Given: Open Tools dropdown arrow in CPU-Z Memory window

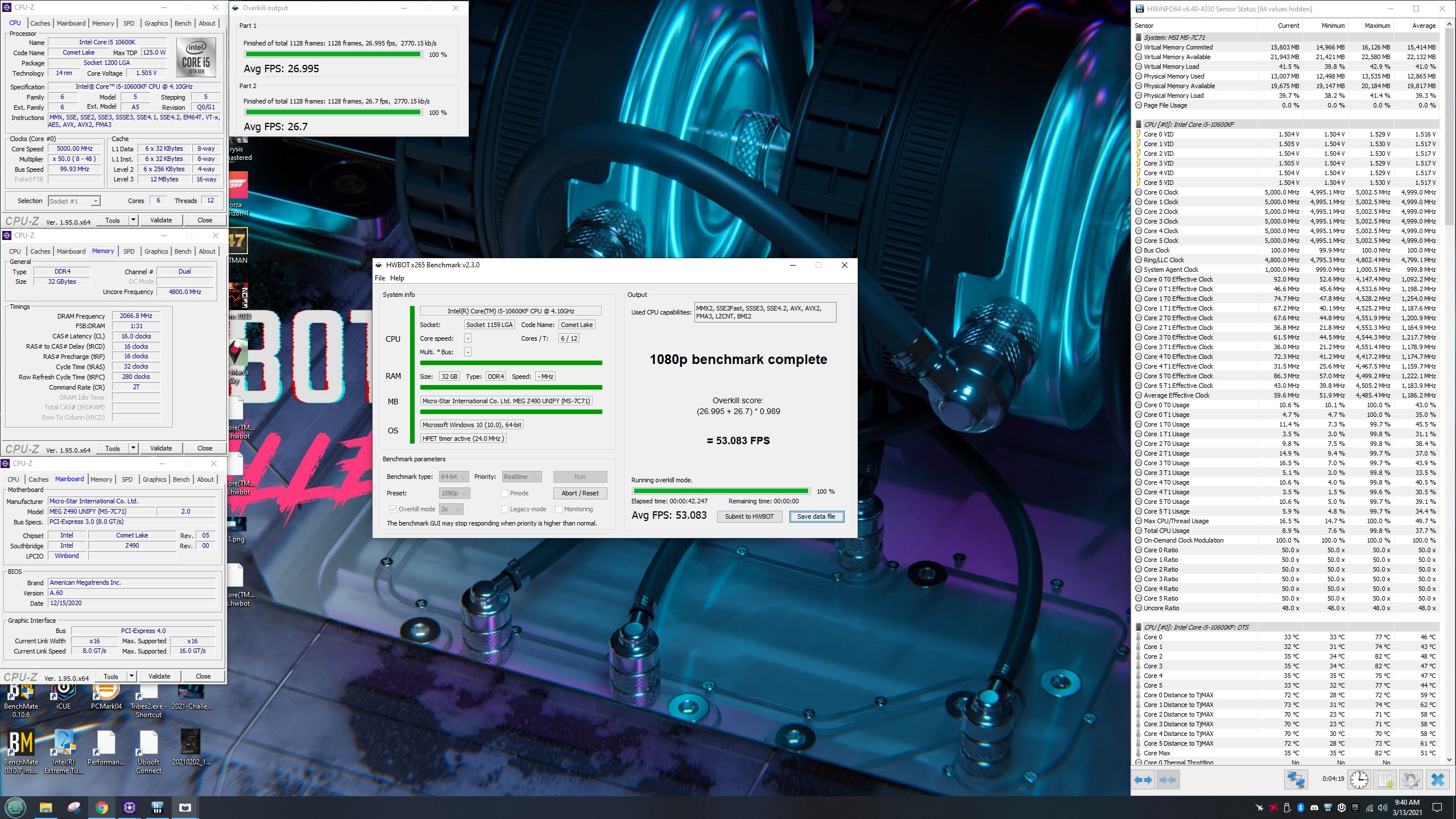Looking at the screenshot, I should 133,448.
